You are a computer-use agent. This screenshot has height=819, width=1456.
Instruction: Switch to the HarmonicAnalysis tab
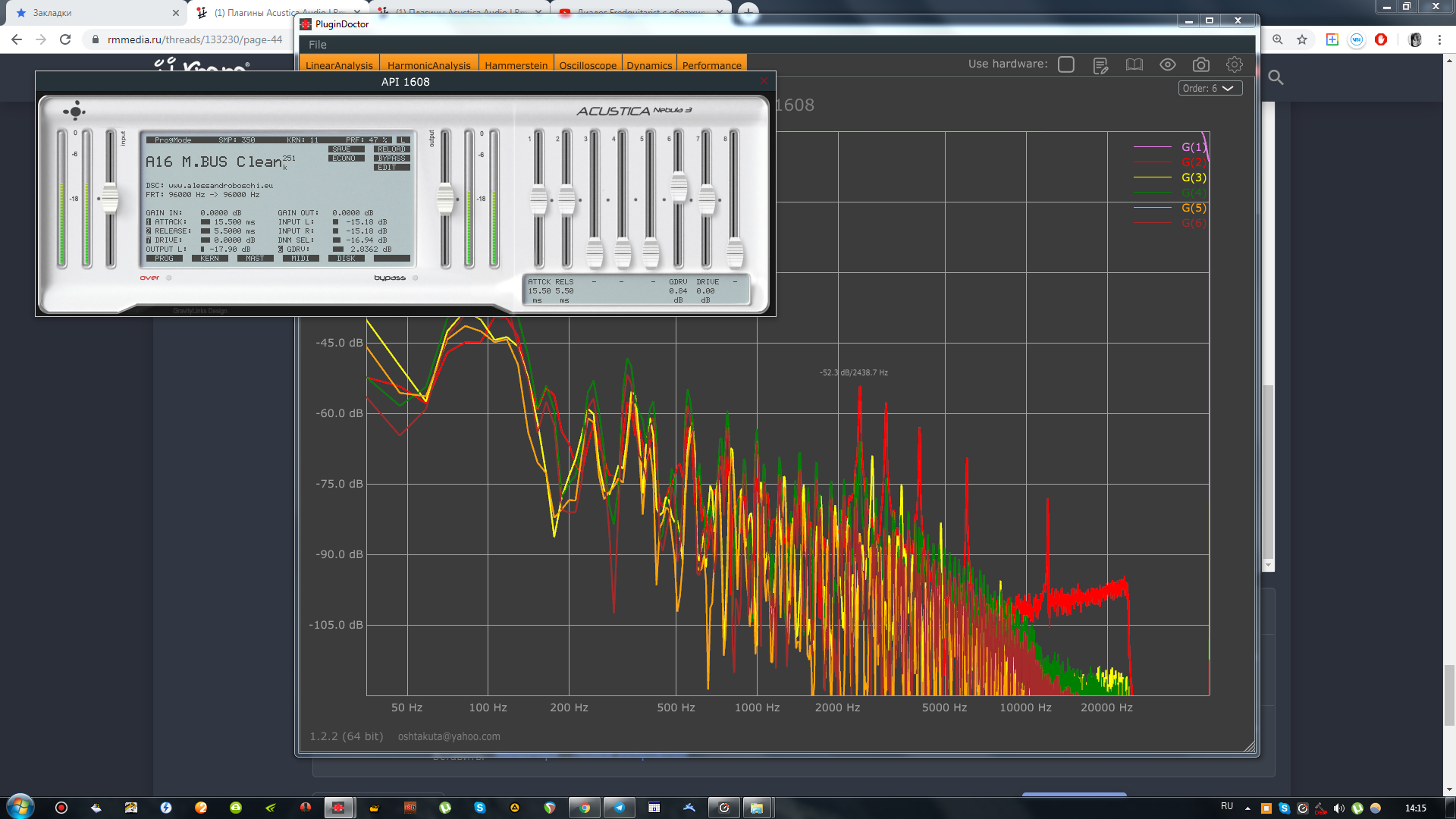click(x=429, y=65)
